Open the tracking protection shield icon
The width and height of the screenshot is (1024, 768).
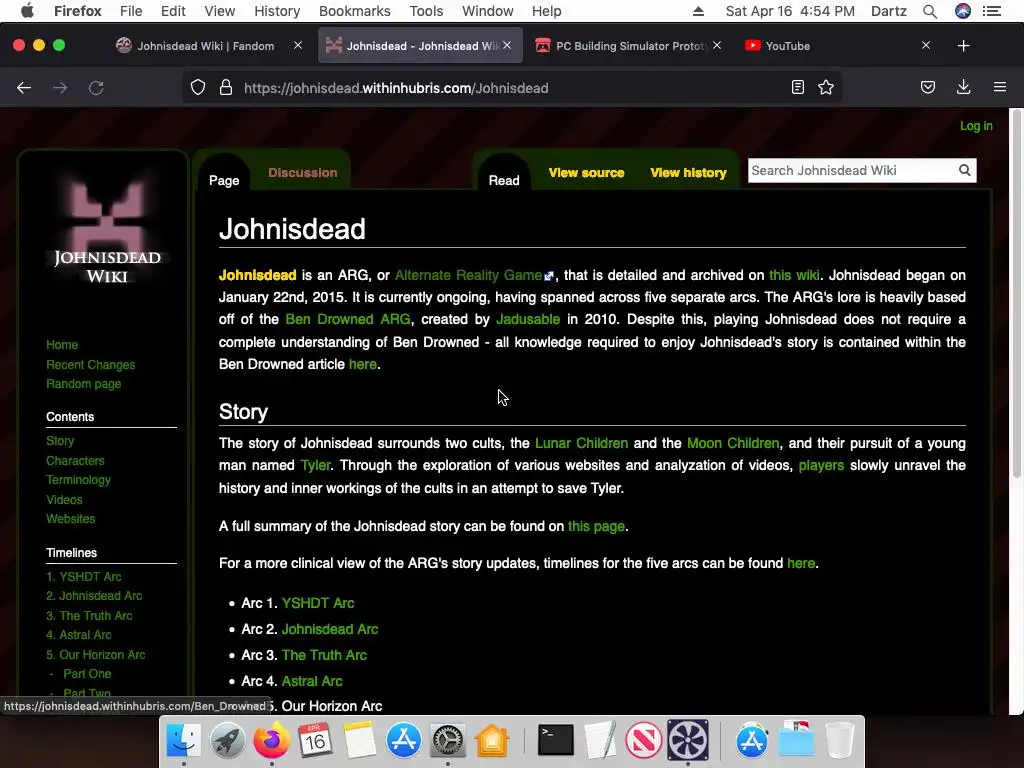point(198,88)
